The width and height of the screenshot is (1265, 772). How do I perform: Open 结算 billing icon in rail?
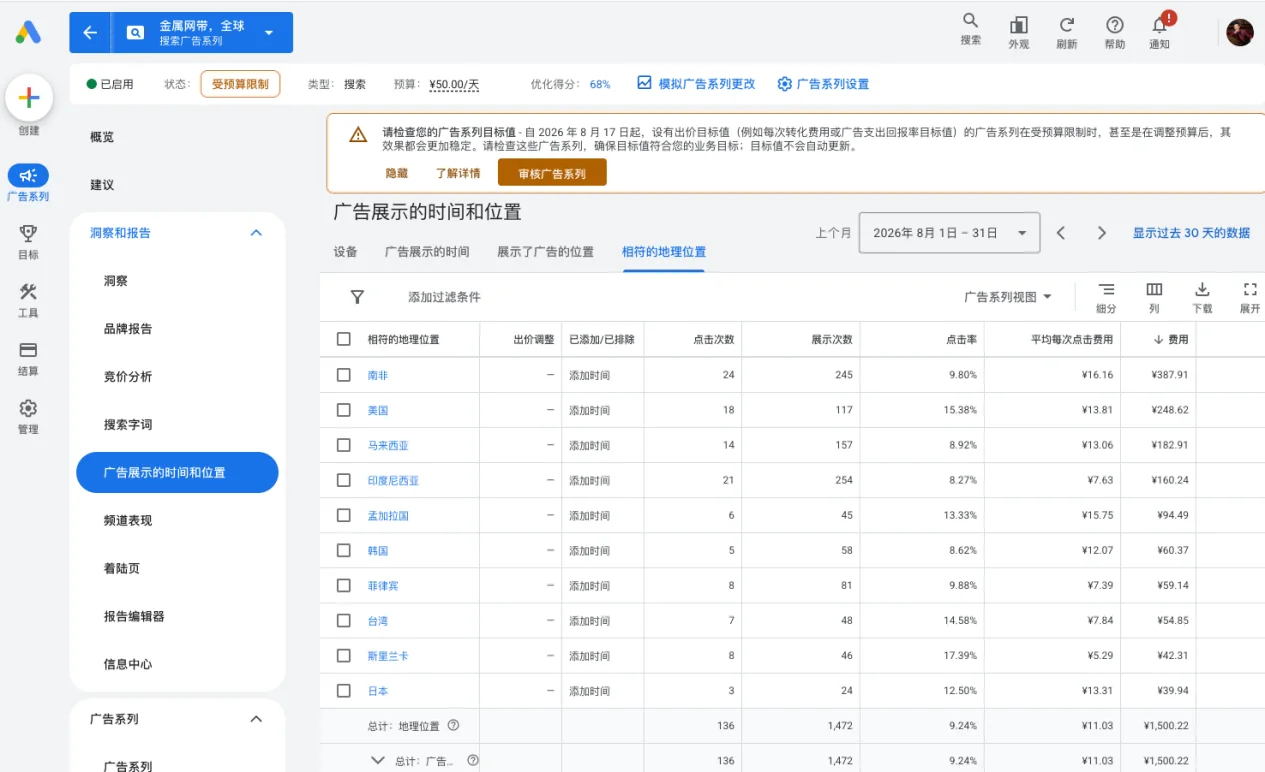[x=28, y=350]
